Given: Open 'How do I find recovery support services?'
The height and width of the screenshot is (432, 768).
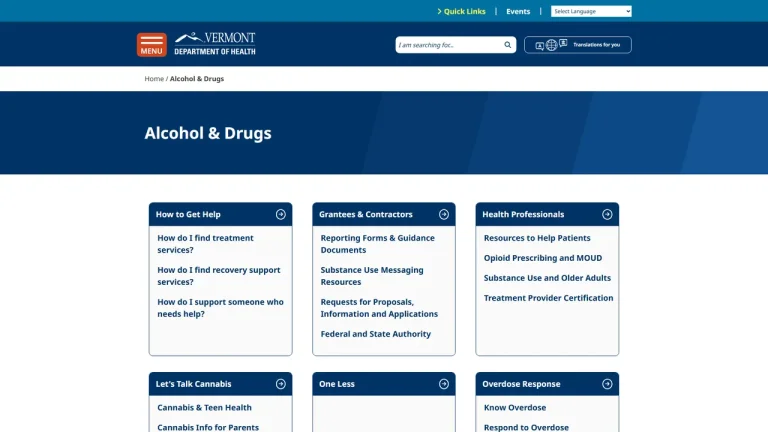Looking at the screenshot, I should click(219, 276).
